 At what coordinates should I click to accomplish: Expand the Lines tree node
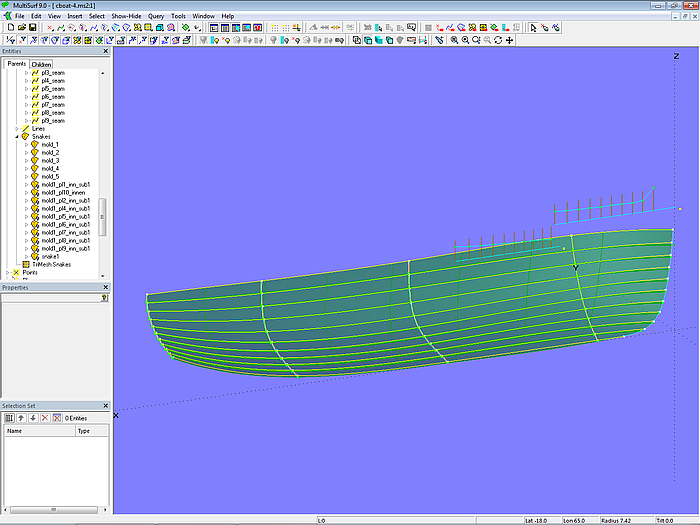tap(18, 128)
